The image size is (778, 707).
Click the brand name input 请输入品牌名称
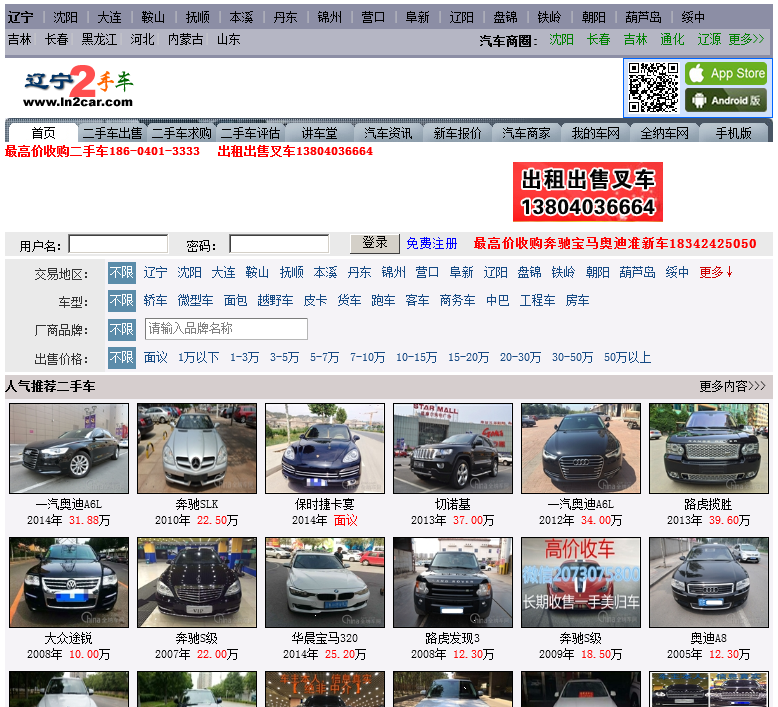tap(226, 328)
